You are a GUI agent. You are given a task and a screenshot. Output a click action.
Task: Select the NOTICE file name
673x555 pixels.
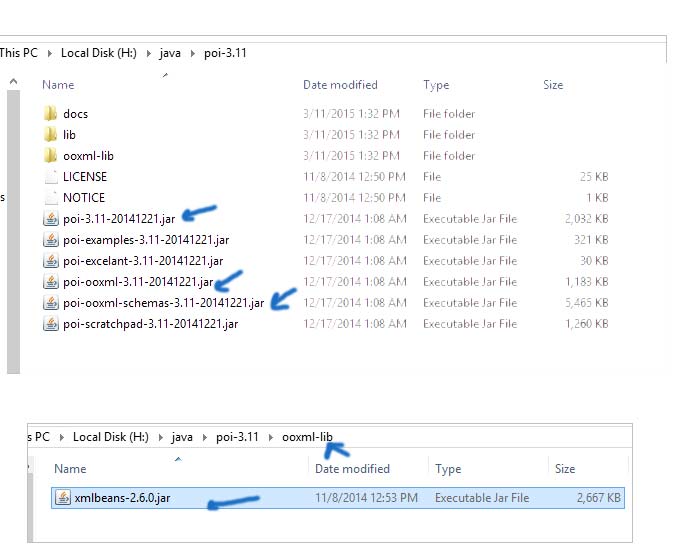(x=84, y=198)
